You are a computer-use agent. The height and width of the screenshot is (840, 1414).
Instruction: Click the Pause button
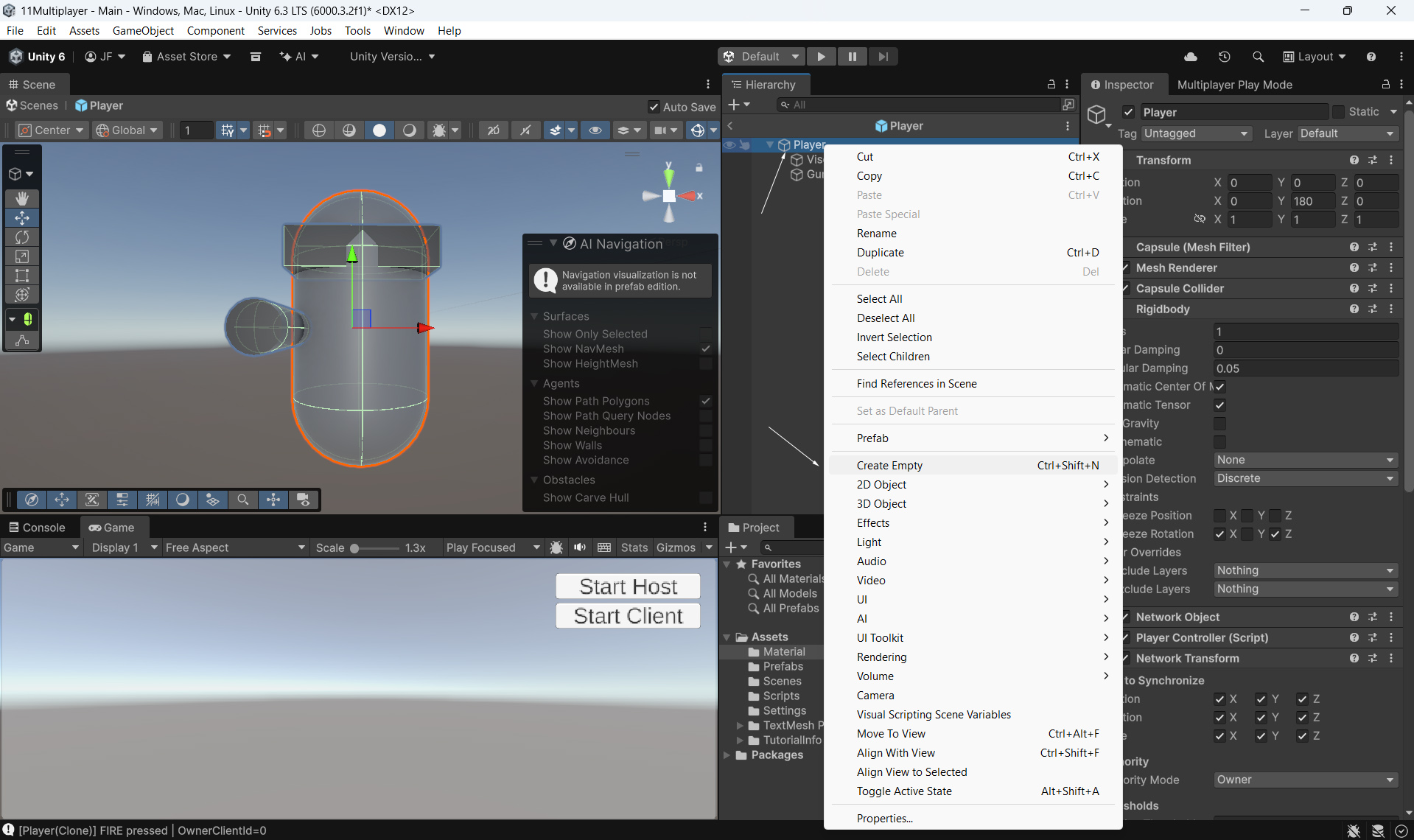(852, 57)
